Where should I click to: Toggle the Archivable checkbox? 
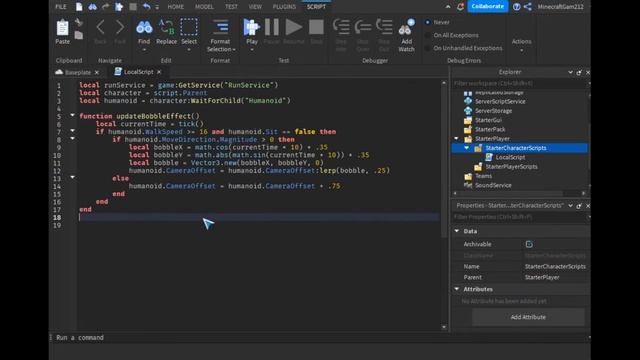pos(529,244)
